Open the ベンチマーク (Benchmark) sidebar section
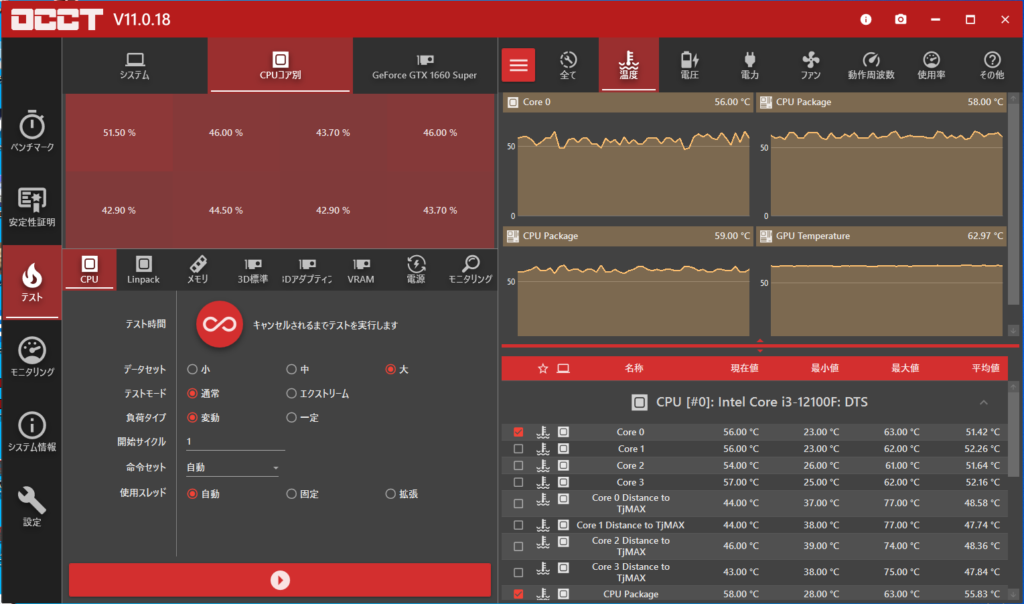Image resolution: width=1024 pixels, height=604 pixels. (32, 131)
